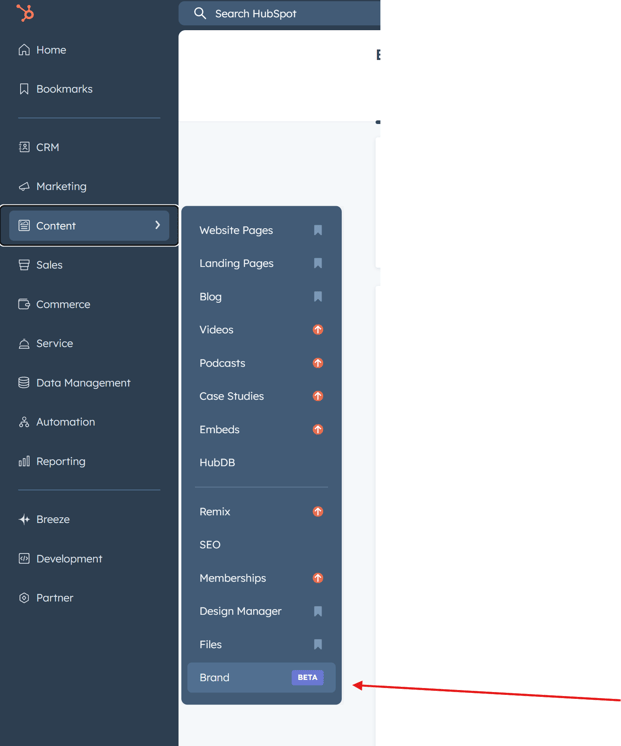Image resolution: width=621 pixels, height=746 pixels.
Task: Click the Bookmarks icon in sidebar
Action: coord(24,89)
